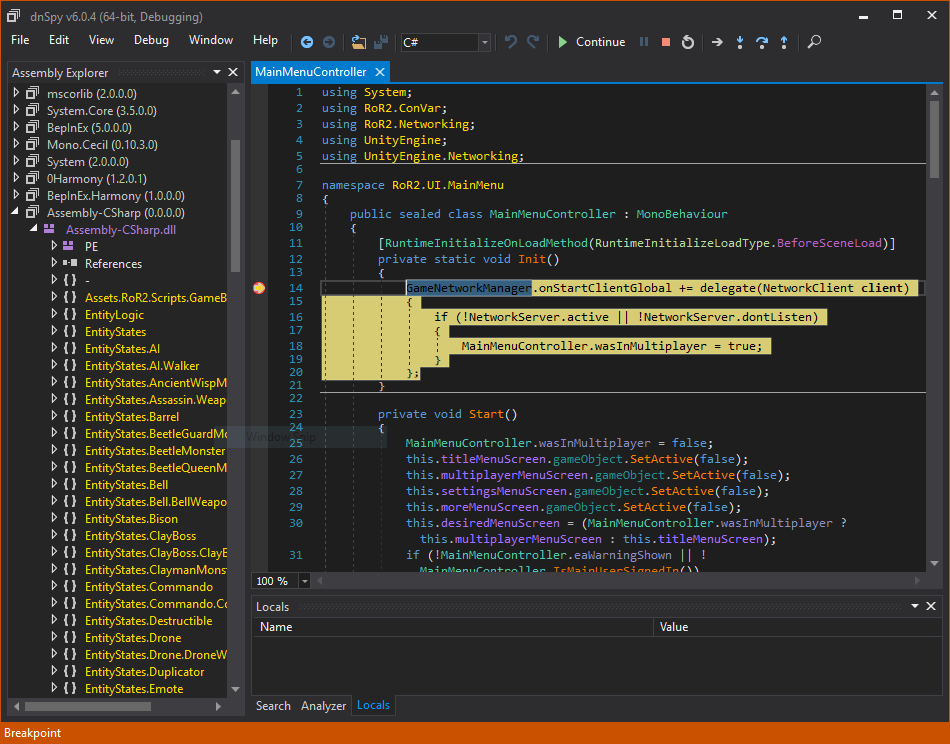Click RuntimeInitializeOnLoadMethod attribute in code
The width and height of the screenshot is (950, 744).
coord(487,243)
